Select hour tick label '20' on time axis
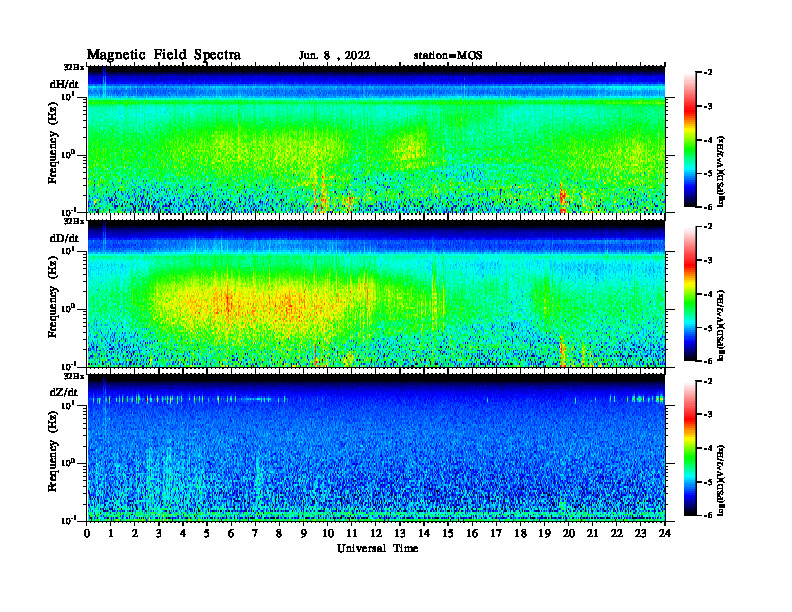 tap(569, 534)
